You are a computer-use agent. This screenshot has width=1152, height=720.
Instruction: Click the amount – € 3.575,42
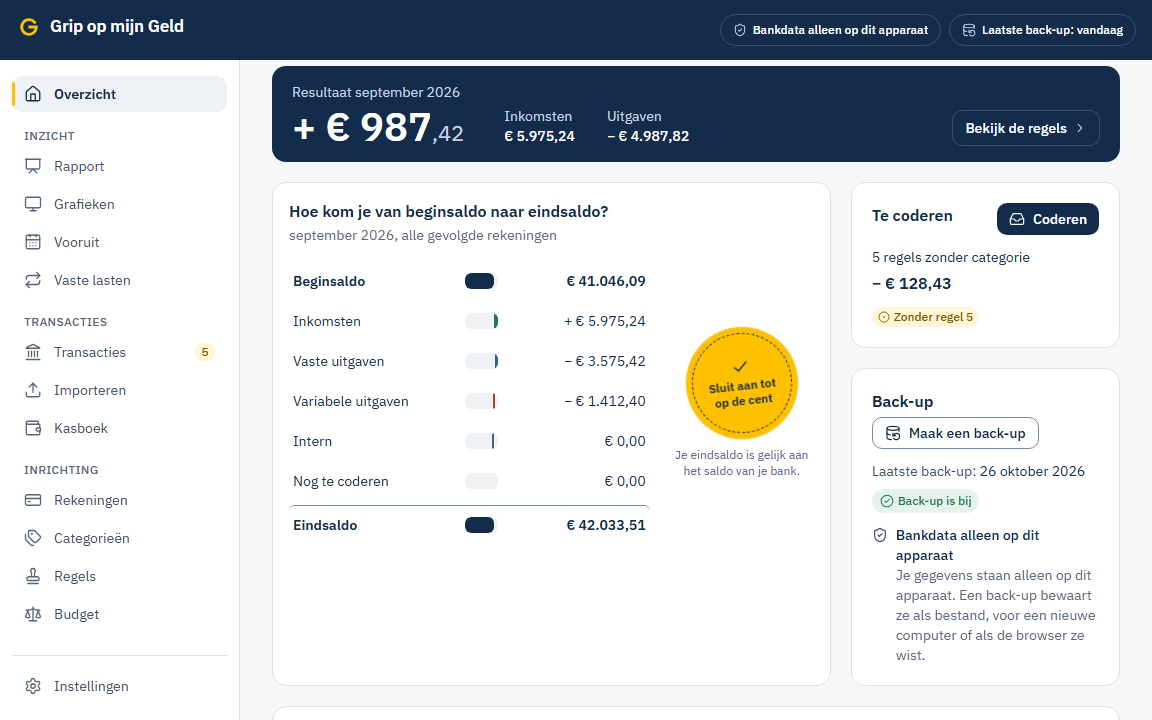point(605,361)
